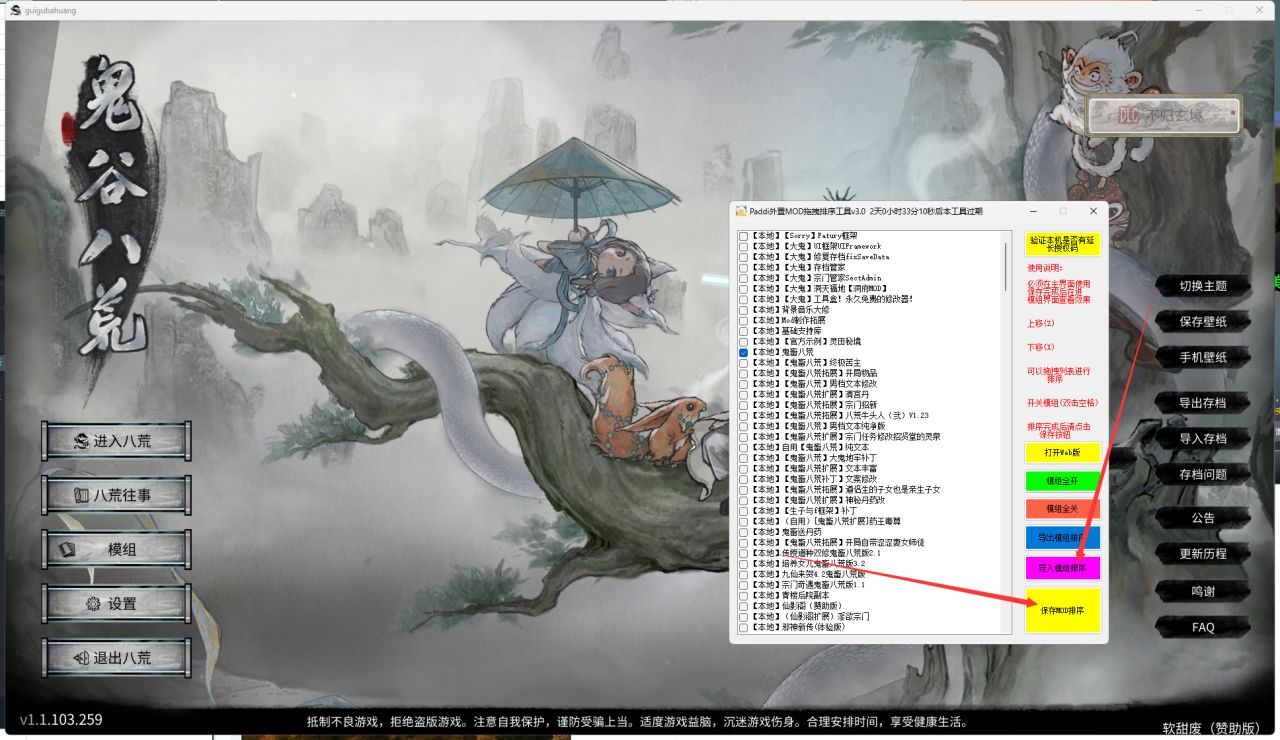Check 【鬼畜八荒拓展】开局物品 mod
The width and height of the screenshot is (1280, 740).
click(744, 373)
